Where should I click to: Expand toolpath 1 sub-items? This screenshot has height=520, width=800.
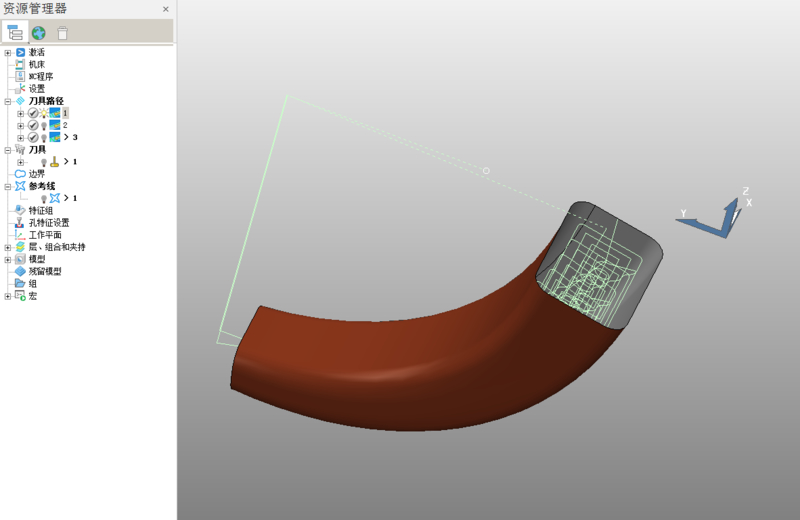point(20,114)
